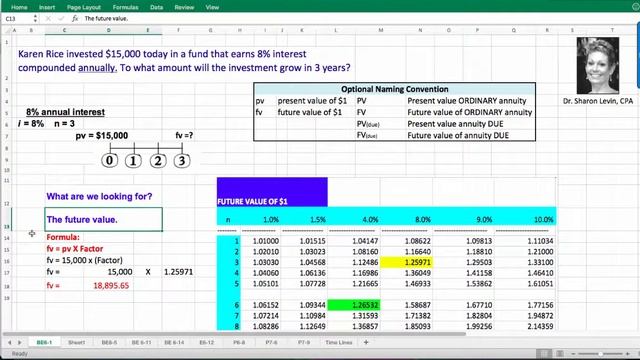
Task: Open the Page Layout ribbon tab
Action: pyautogui.click(x=84, y=7)
